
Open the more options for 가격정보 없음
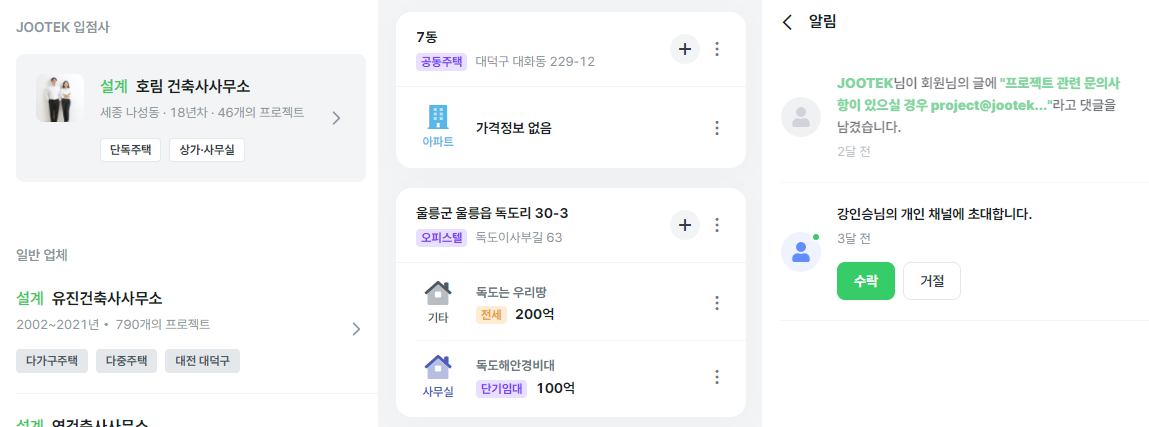pos(717,128)
